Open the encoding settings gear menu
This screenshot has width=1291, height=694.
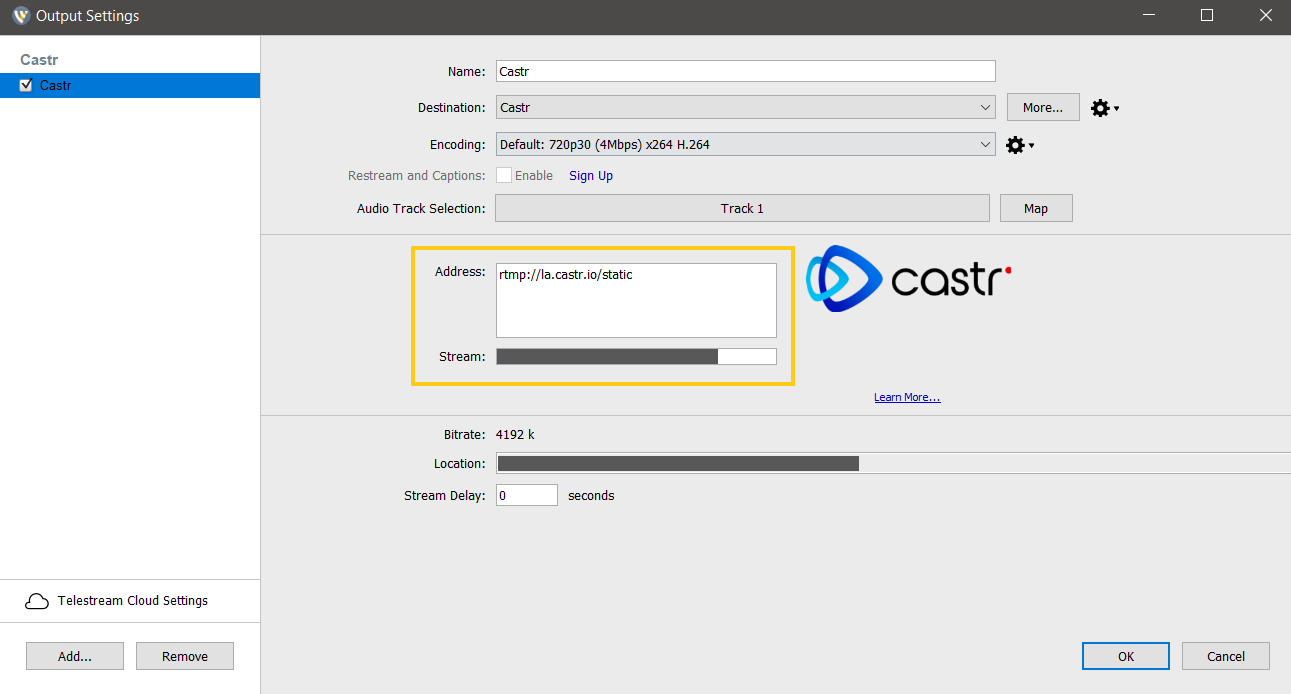point(1019,145)
